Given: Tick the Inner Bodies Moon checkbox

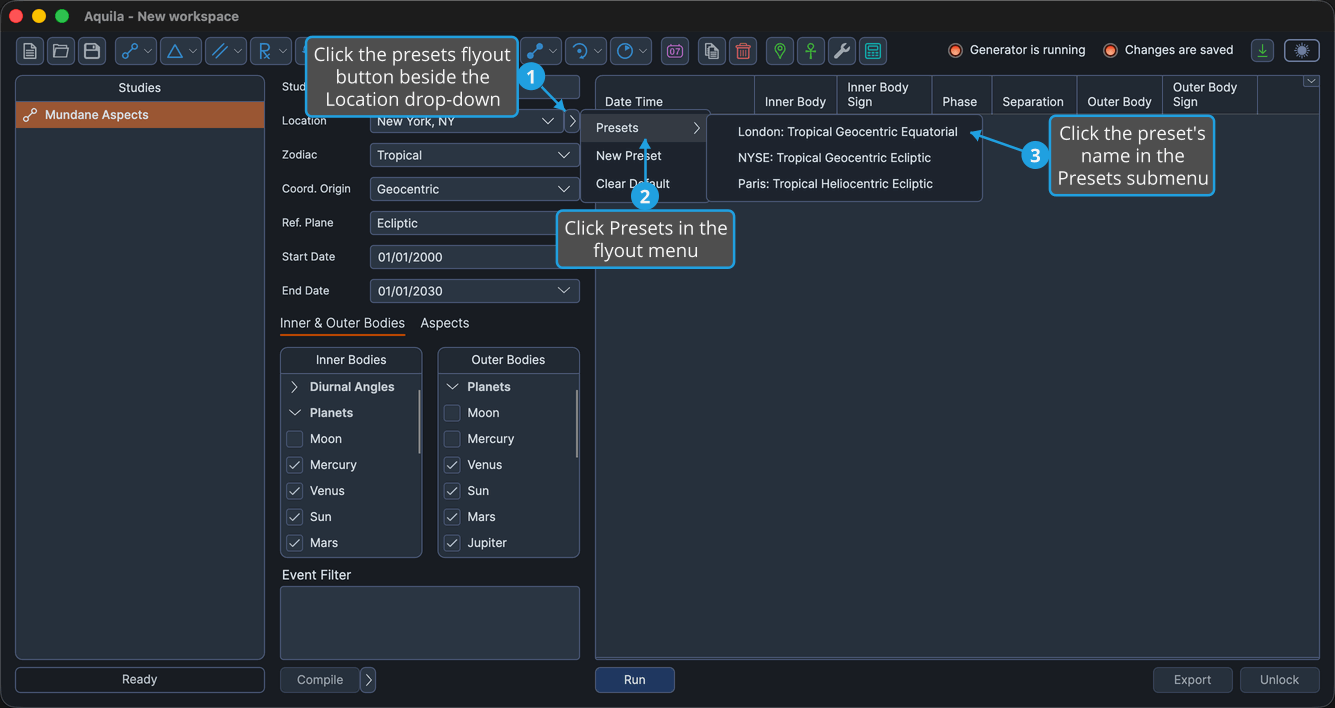Looking at the screenshot, I should click(294, 439).
